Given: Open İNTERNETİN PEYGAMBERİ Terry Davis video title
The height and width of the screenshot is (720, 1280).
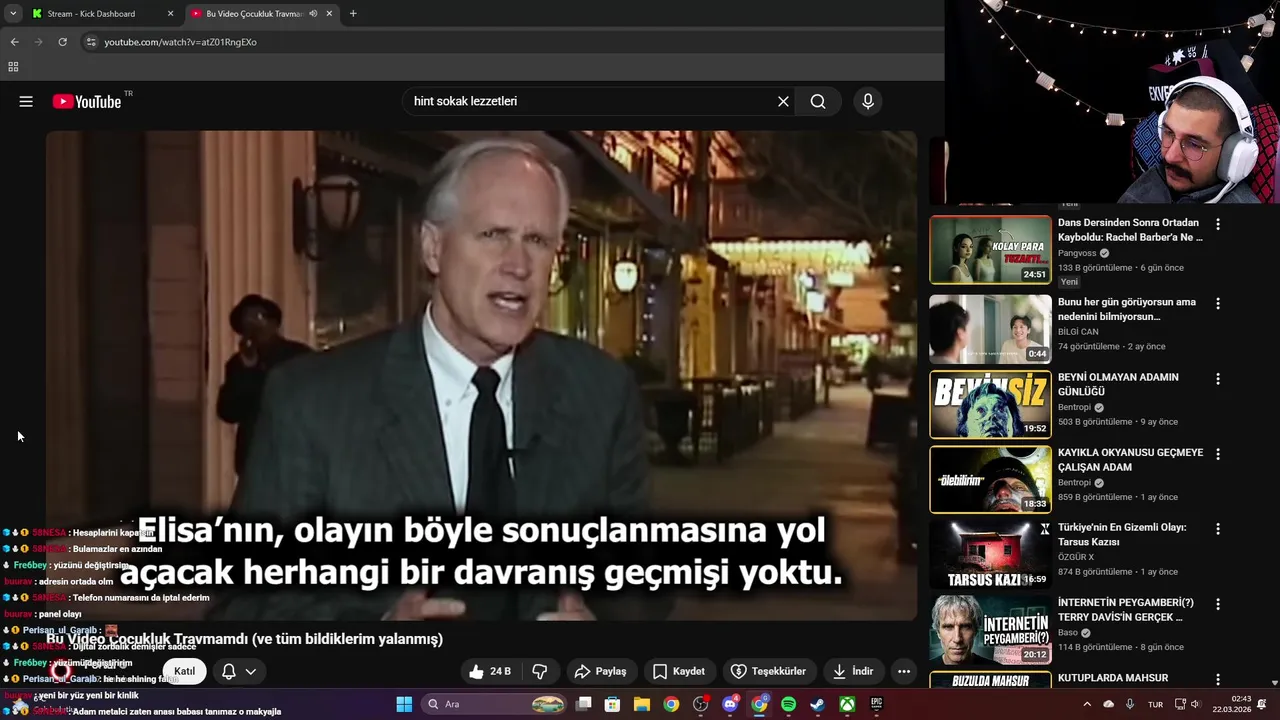Looking at the screenshot, I should pyautogui.click(x=1126, y=610).
